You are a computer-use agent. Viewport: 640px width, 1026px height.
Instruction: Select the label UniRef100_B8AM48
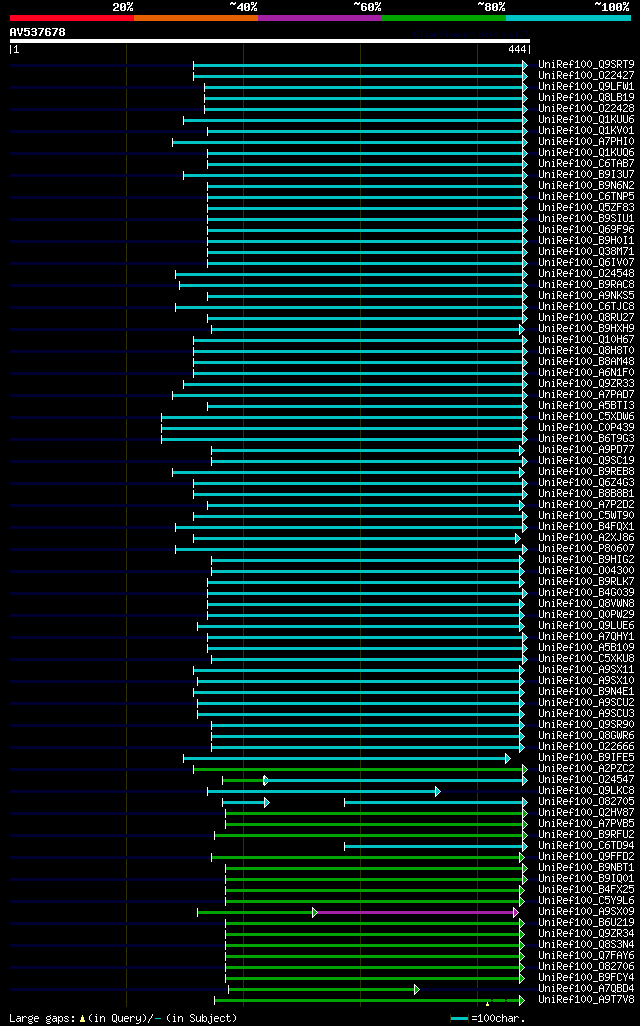click(586, 362)
